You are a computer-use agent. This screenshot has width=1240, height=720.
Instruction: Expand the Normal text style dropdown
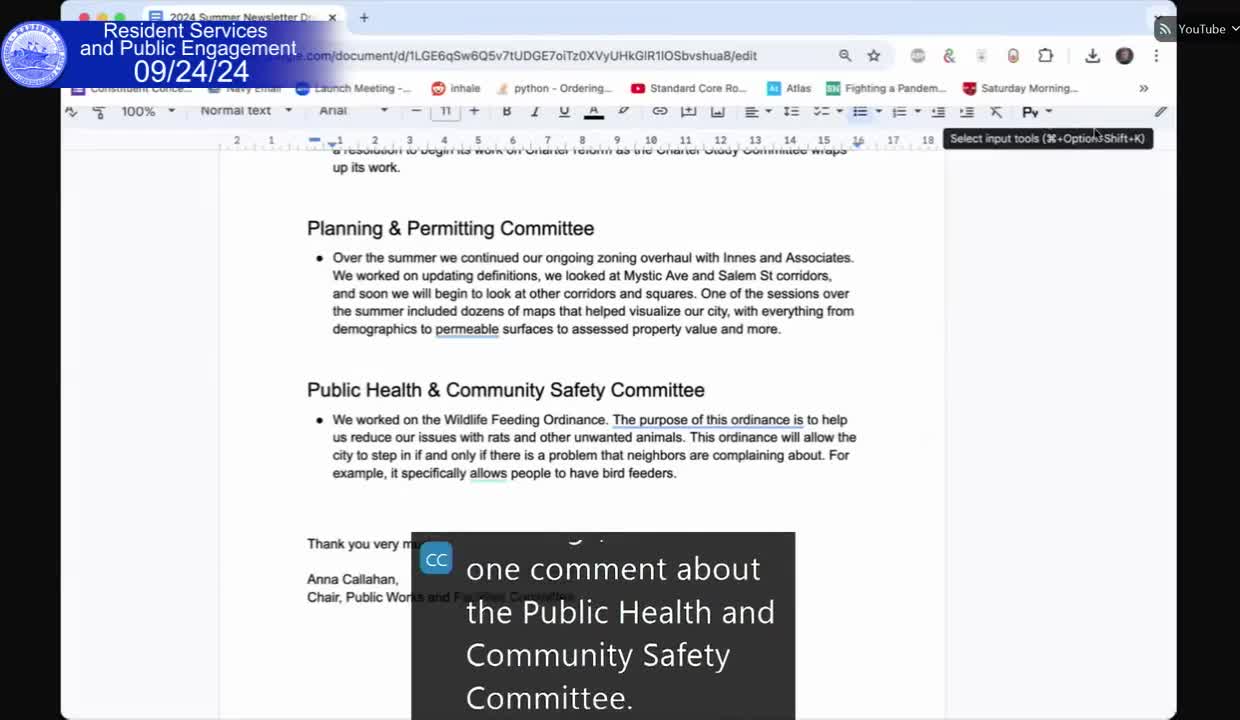[x=246, y=111]
